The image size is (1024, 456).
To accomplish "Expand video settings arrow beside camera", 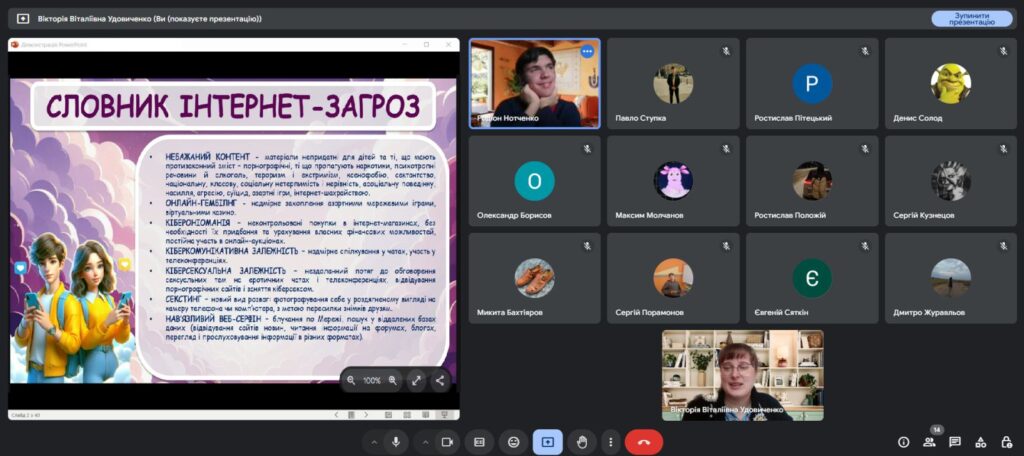I will 425,441.
